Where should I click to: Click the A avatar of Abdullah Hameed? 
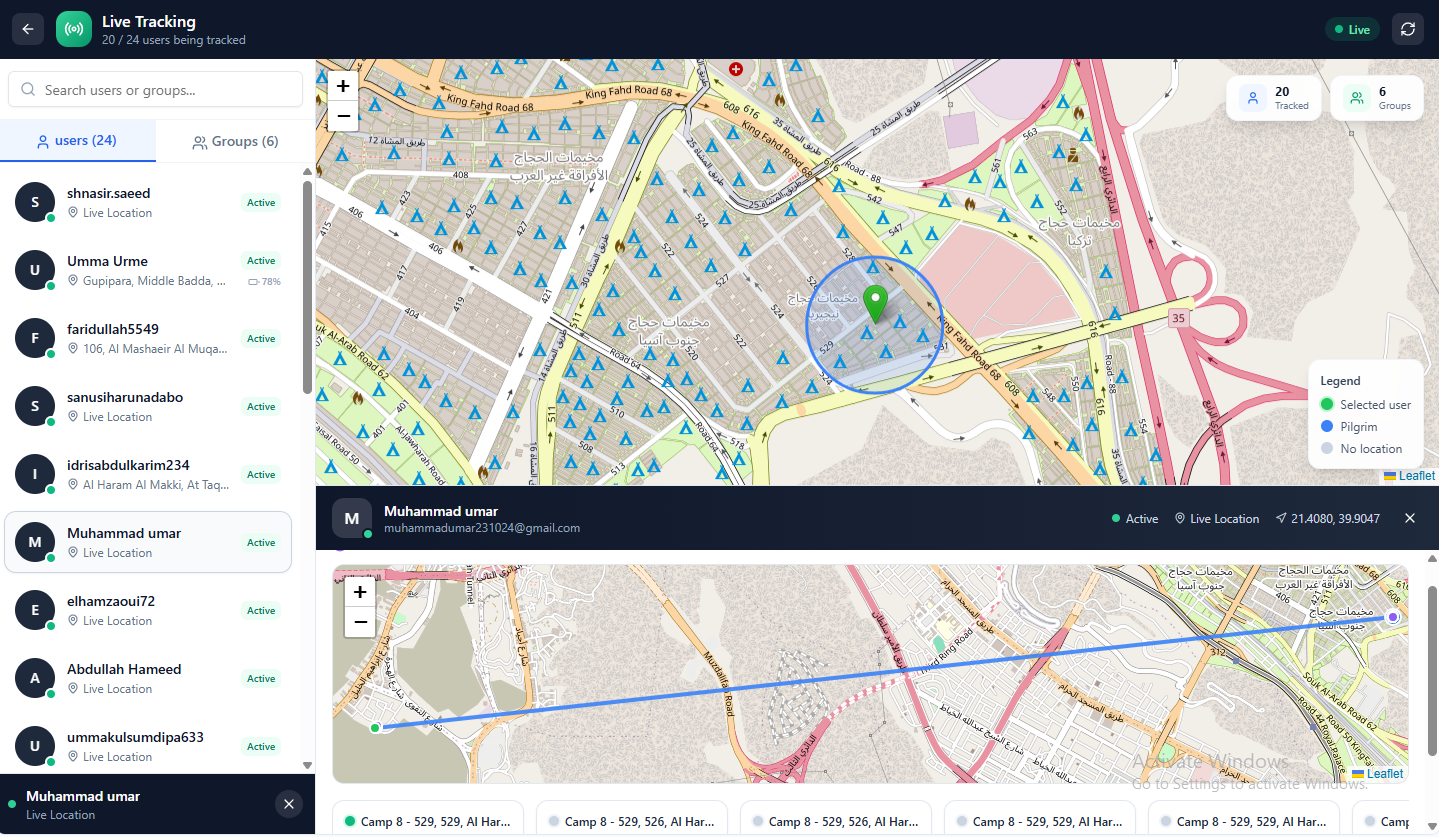point(35,678)
